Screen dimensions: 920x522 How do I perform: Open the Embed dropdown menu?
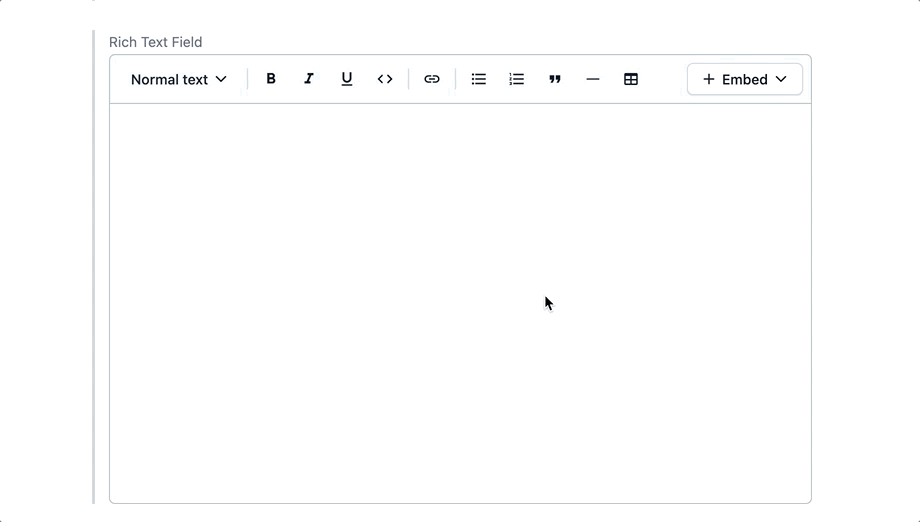pyautogui.click(x=745, y=79)
